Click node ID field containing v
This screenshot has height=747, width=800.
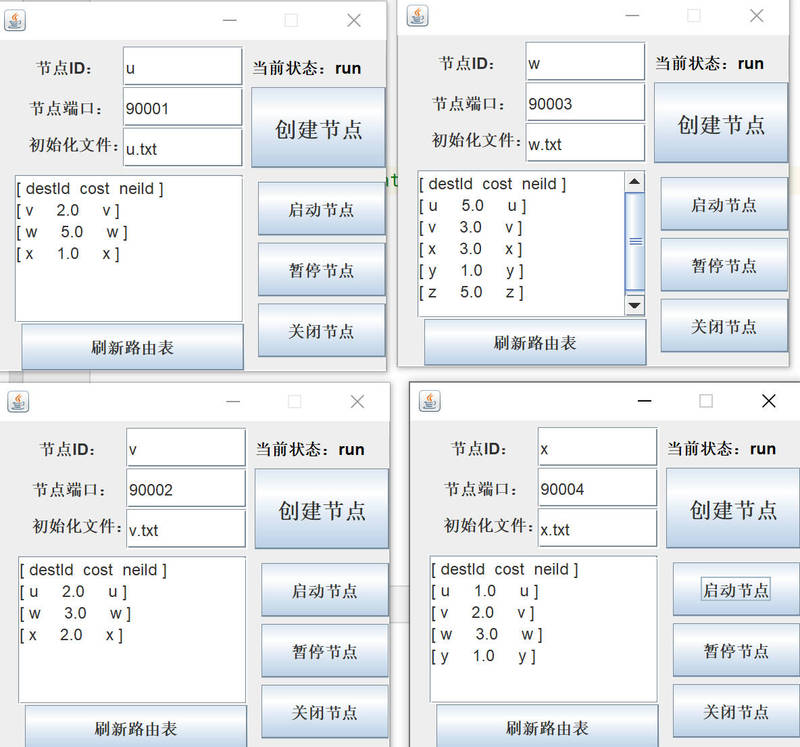click(x=186, y=447)
